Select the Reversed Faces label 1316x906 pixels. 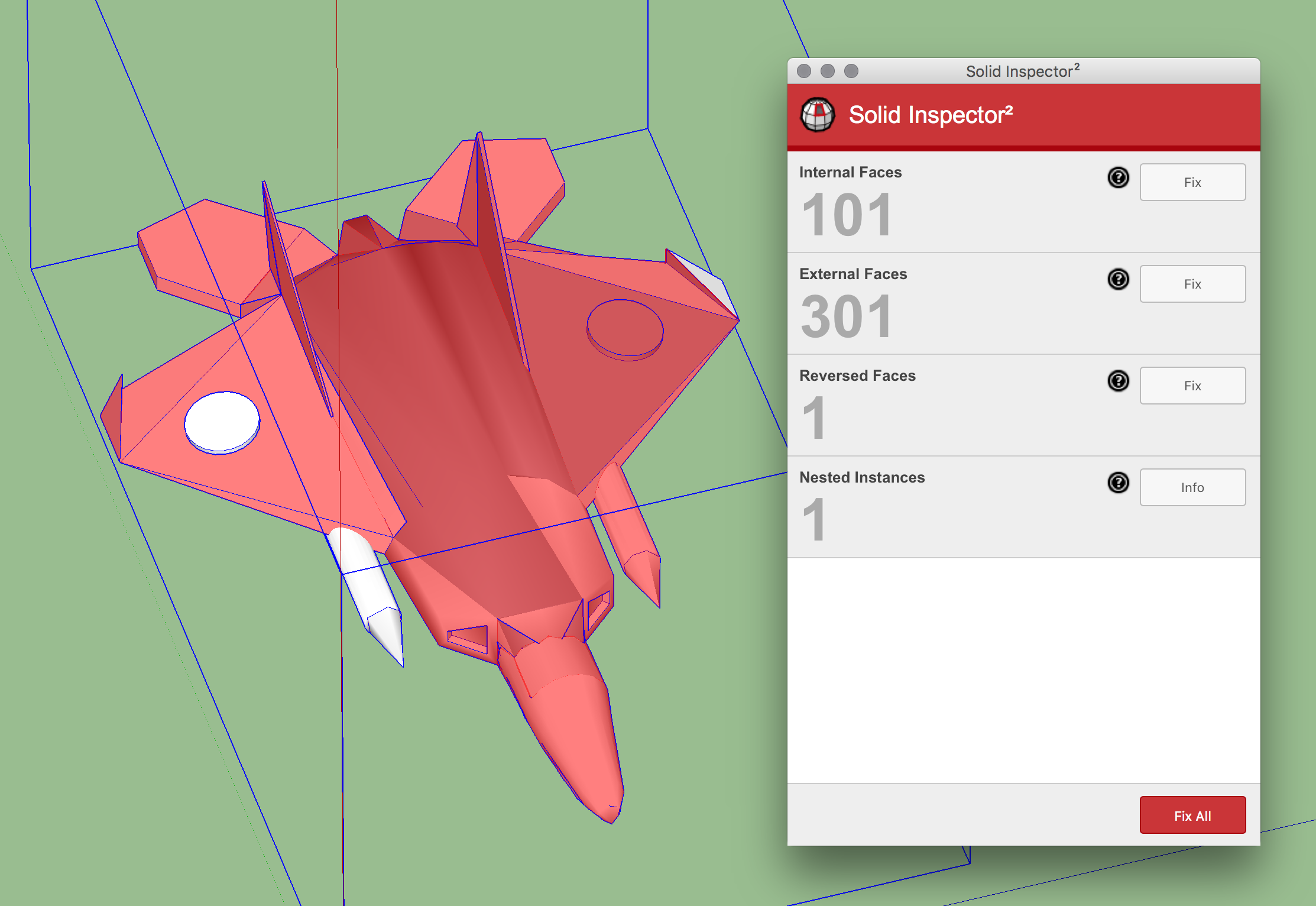pos(857,376)
